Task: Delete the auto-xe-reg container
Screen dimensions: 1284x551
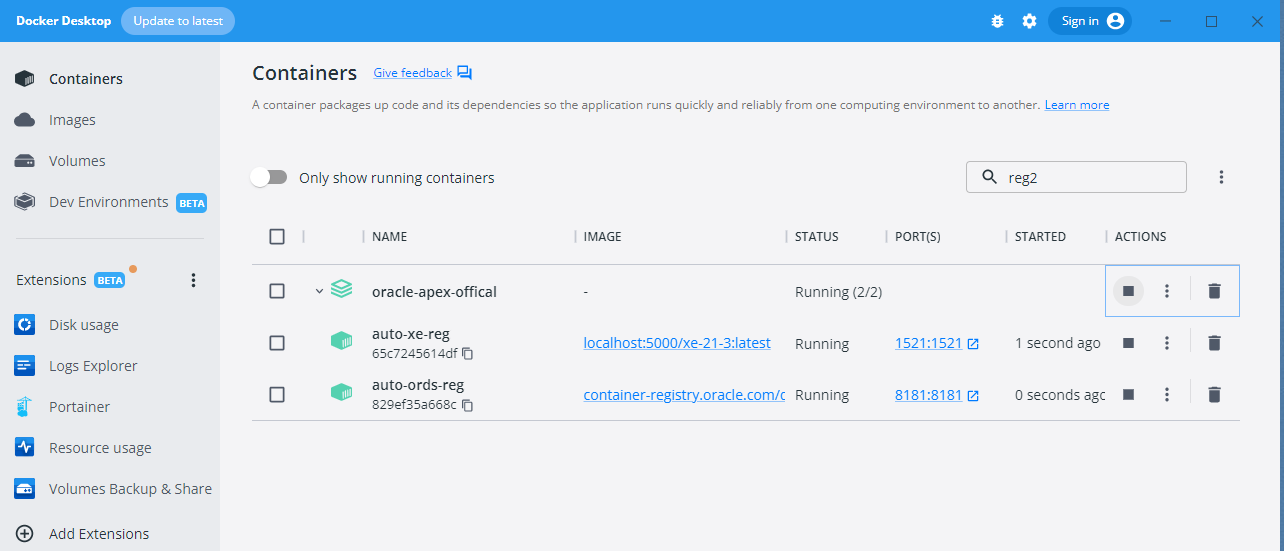Action: pyautogui.click(x=1214, y=343)
